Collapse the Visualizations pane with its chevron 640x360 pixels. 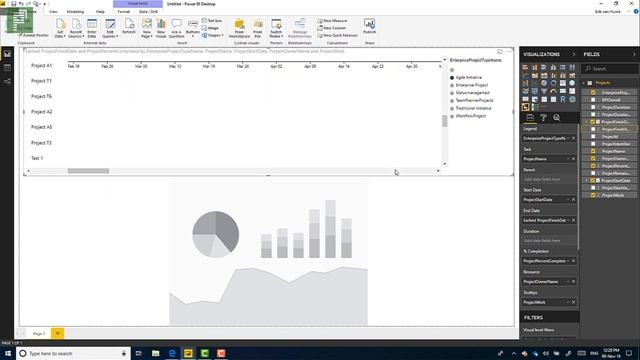click(573, 54)
